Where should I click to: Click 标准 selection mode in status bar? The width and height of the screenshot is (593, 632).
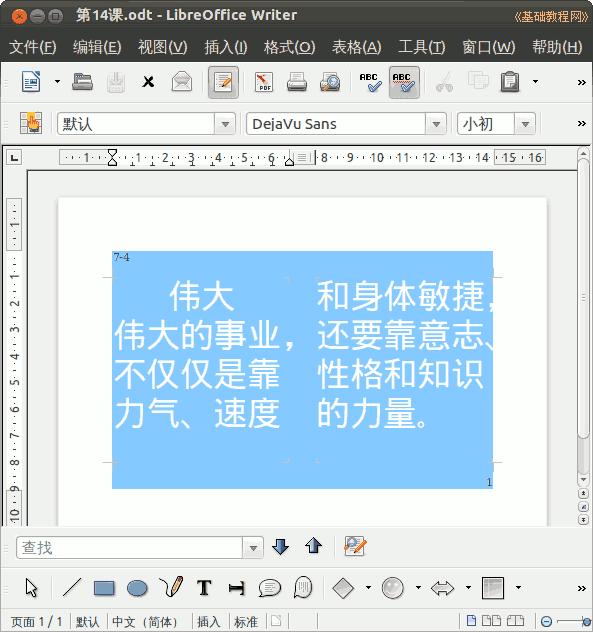(246, 622)
